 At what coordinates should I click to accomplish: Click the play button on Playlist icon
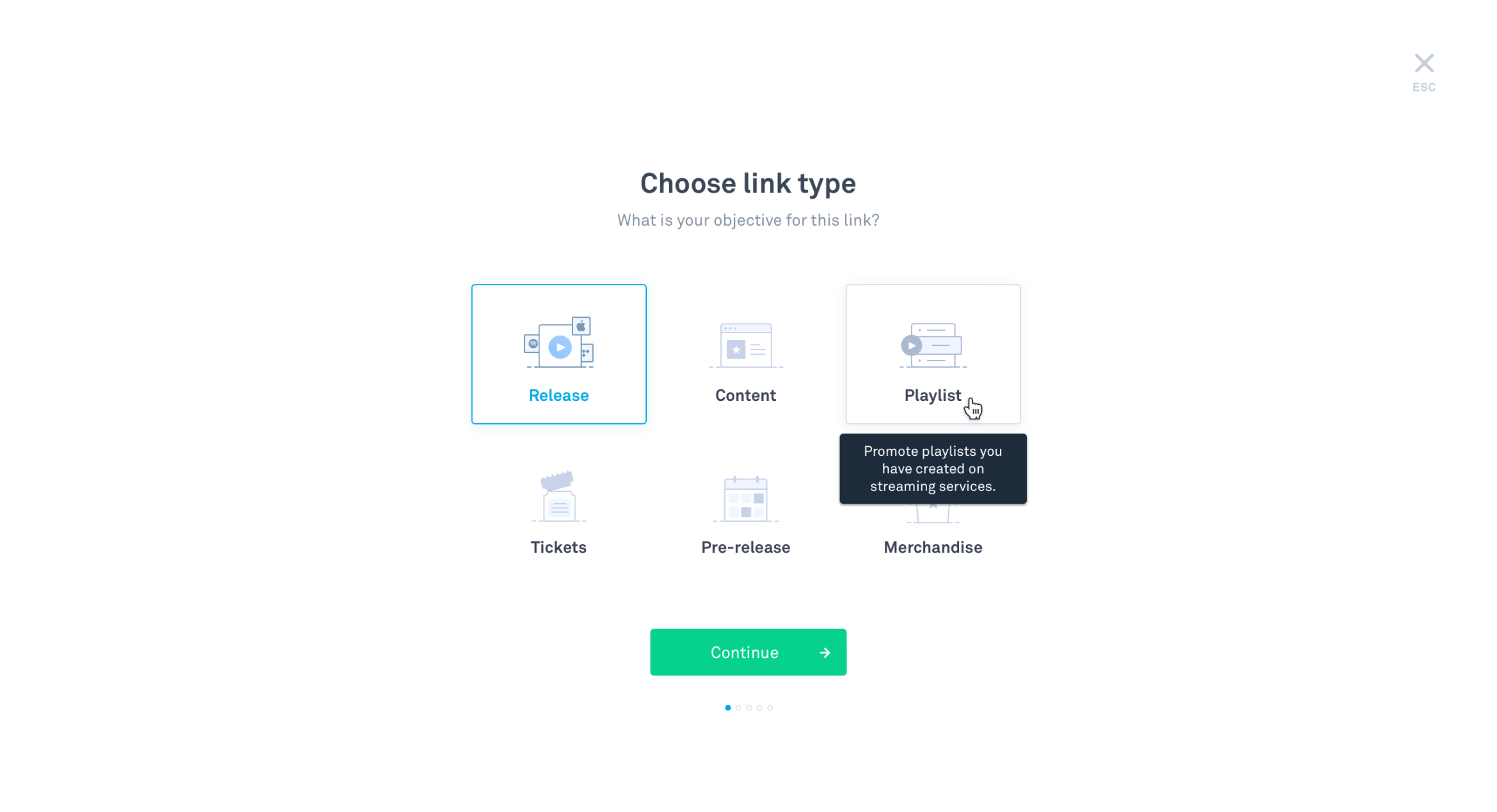(911, 345)
